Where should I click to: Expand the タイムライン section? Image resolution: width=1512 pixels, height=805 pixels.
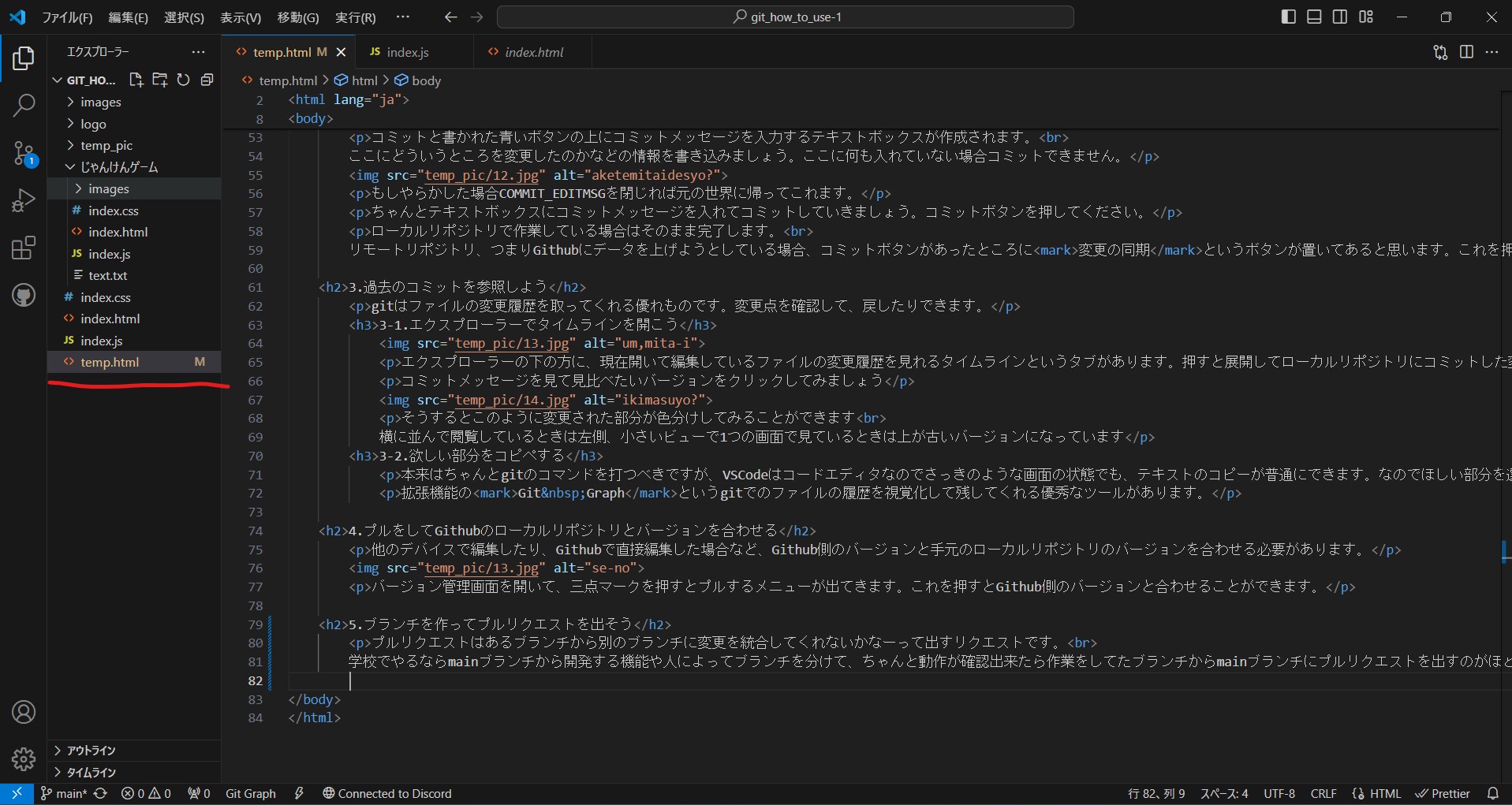(x=91, y=772)
